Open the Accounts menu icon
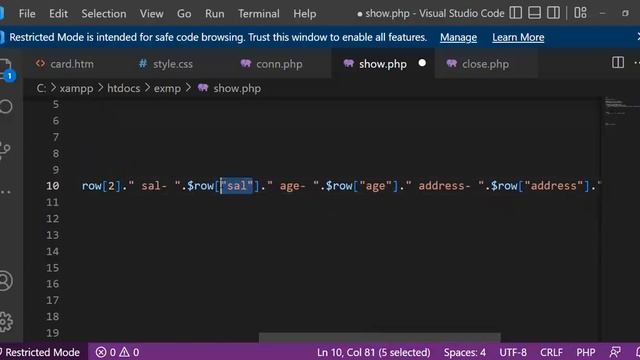 click(6, 281)
